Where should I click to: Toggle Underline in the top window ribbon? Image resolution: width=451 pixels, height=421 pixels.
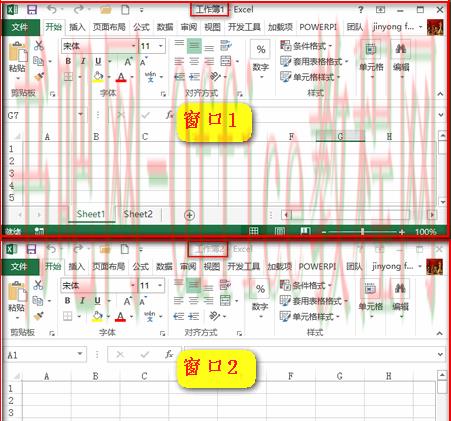coord(98,61)
